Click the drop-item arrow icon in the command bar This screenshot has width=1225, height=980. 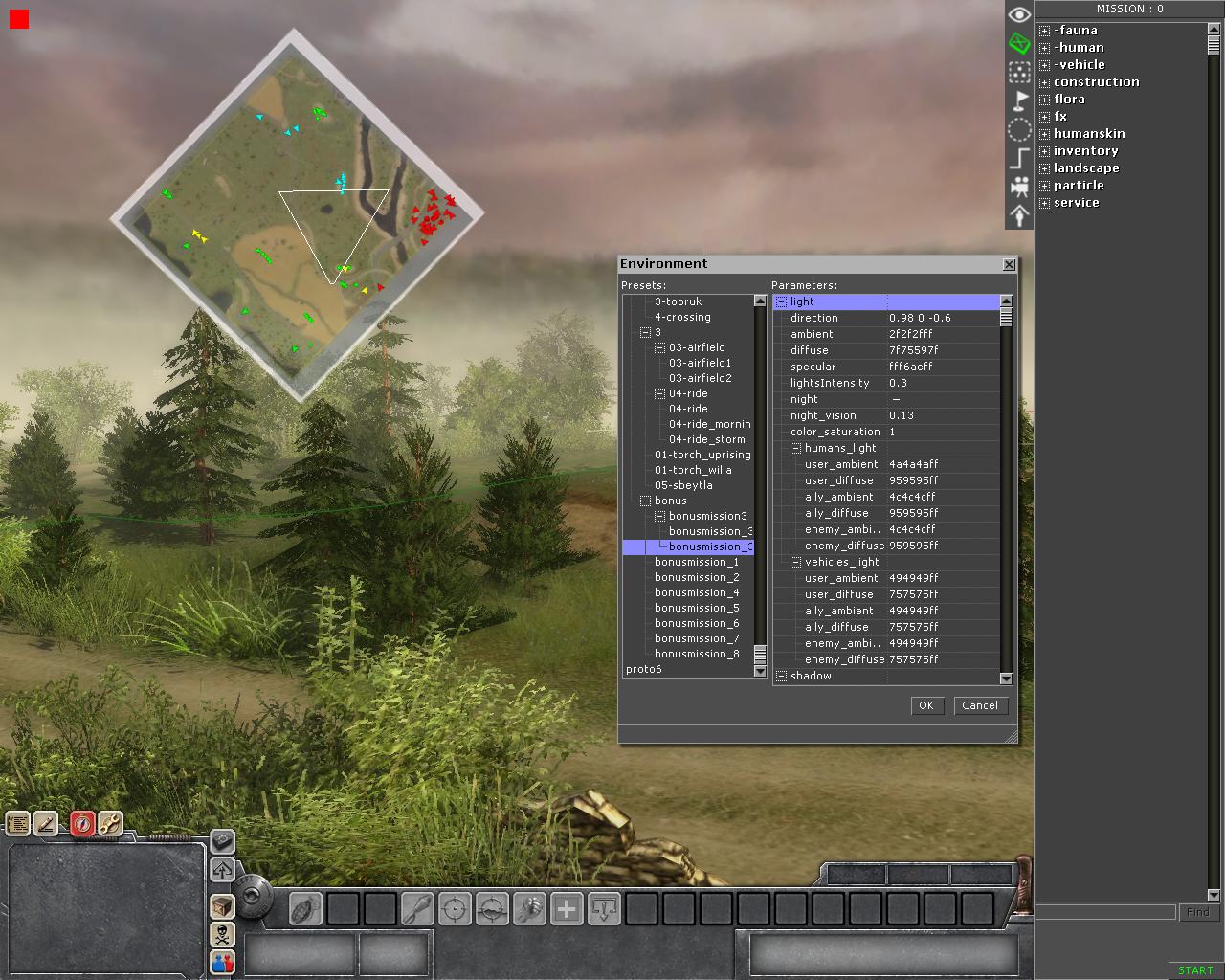604,907
